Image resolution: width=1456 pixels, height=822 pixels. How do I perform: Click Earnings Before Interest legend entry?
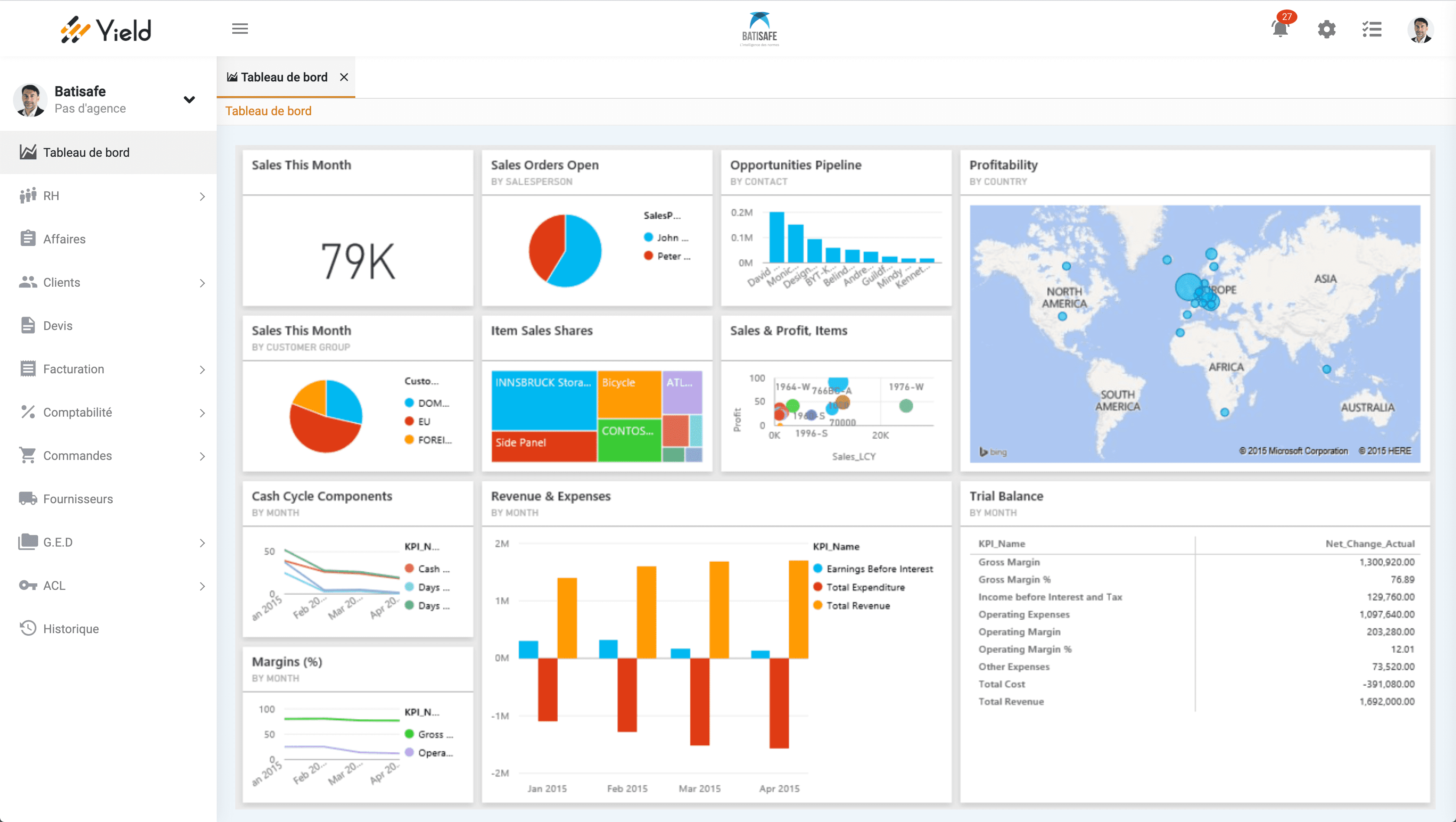pyautogui.click(x=873, y=568)
